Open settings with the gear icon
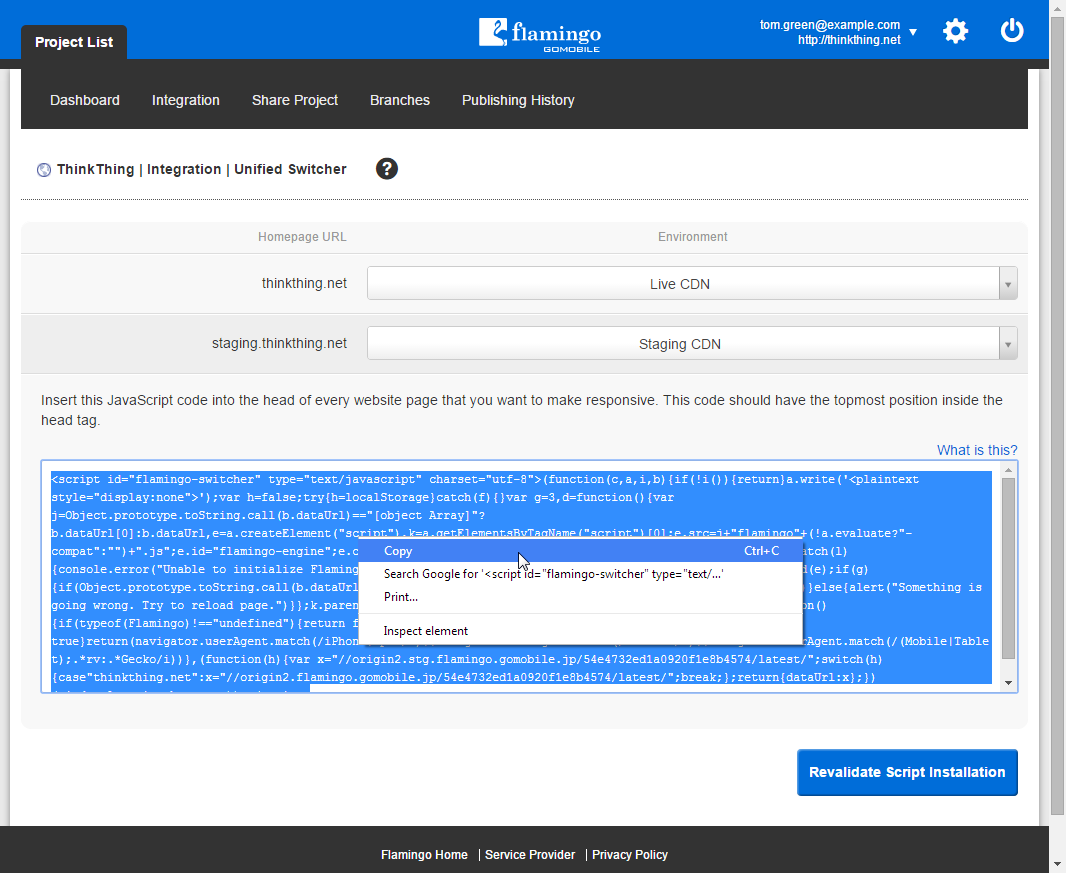1066x873 pixels. (x=955, y=31)
